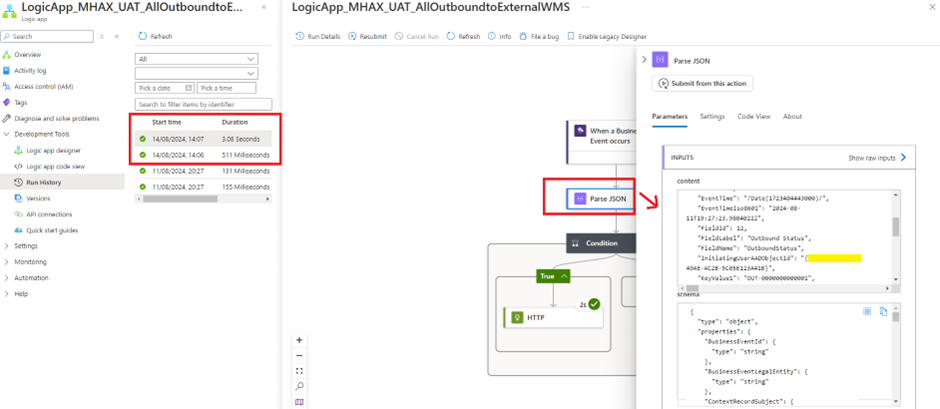The image size is (940, 409).
Task: Zoom out on the canvas
Action: click(299, 355)
